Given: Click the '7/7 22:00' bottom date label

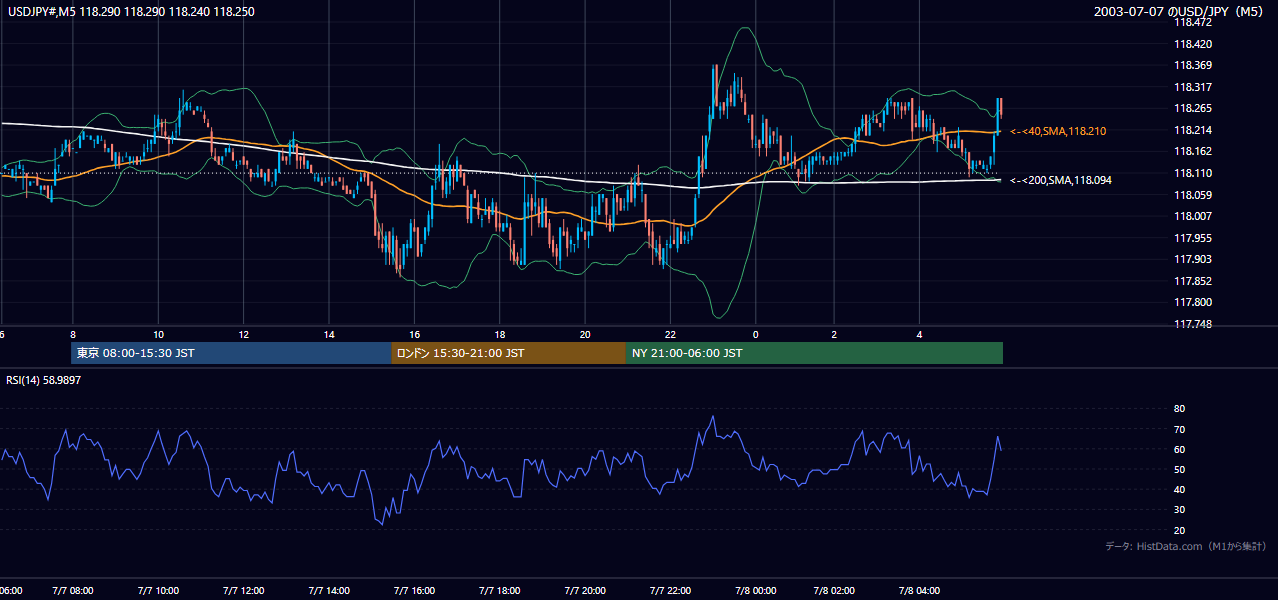Looking at the screenshot, I should [671, 591].
